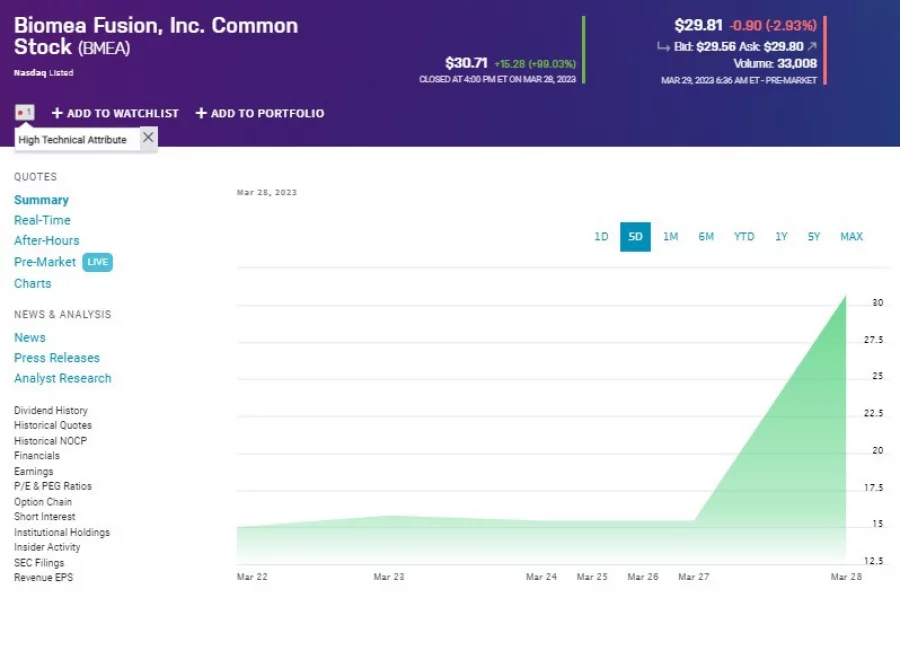Viewport: 900px width, 659px height.
Task: Switch chart to 1D timeframe
Action: click(x=601, y=237)
